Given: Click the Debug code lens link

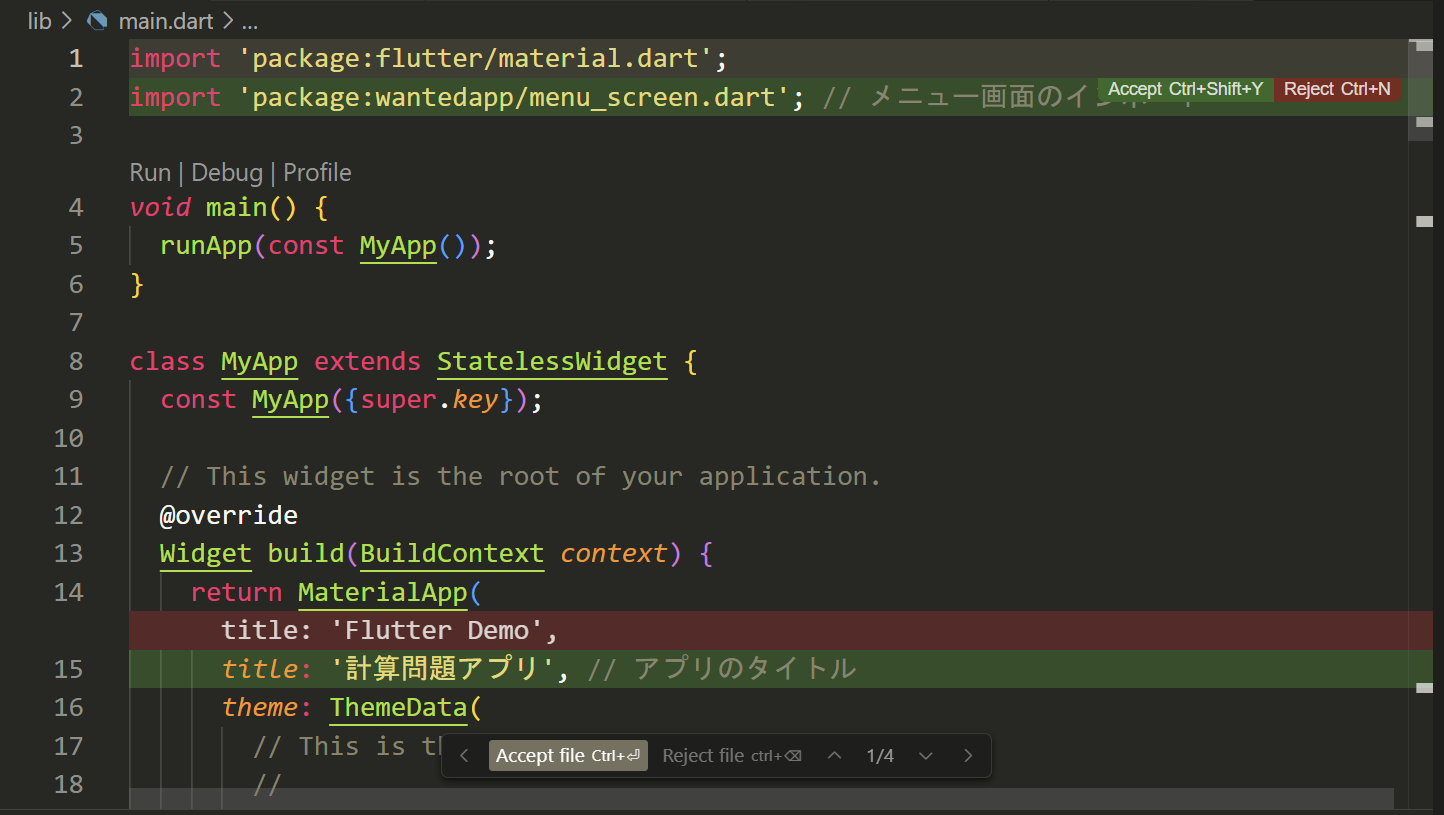Looking at the screenshot, I should [x=227, y=172].
